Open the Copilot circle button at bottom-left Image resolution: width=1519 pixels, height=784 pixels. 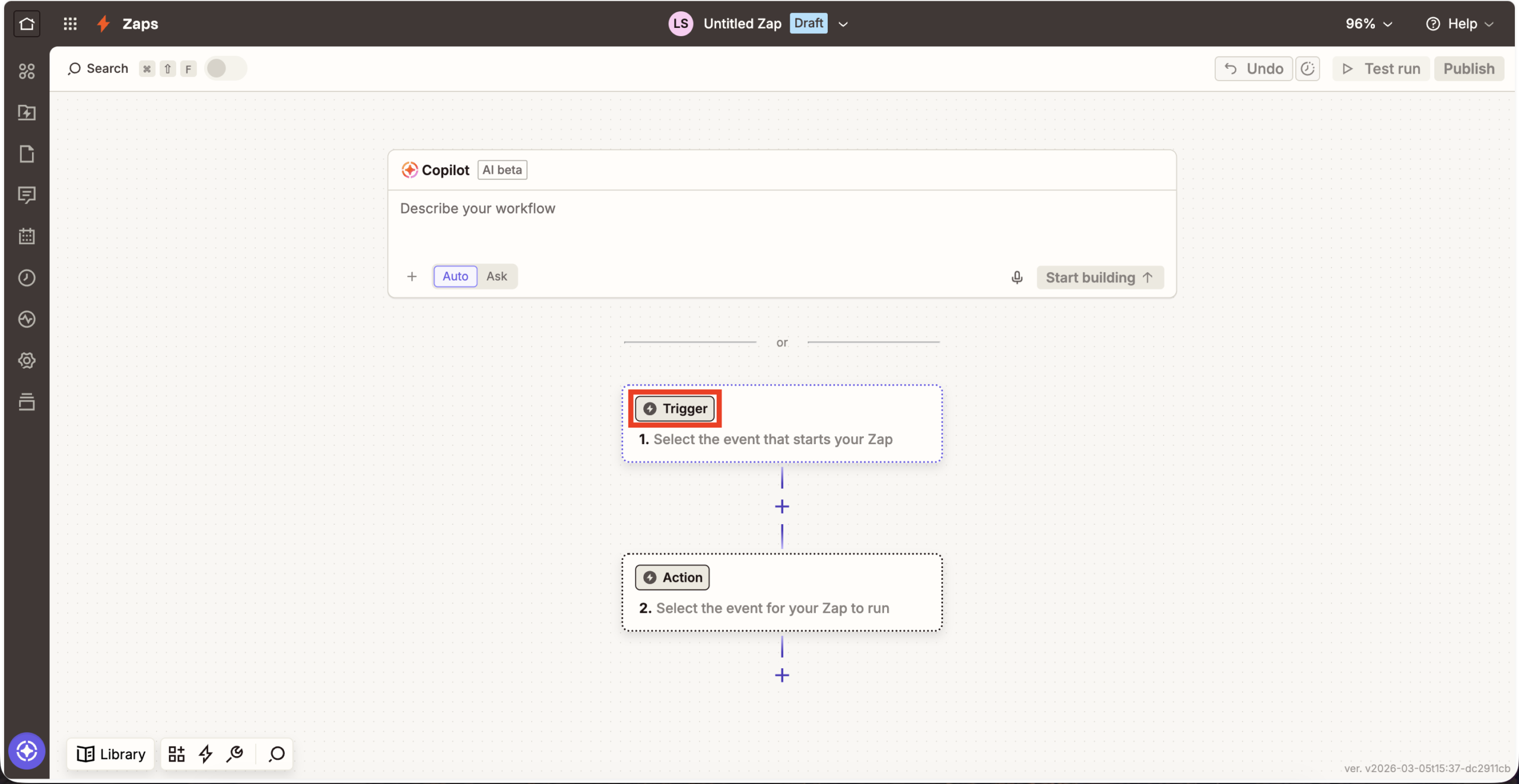tap(27, 751)
